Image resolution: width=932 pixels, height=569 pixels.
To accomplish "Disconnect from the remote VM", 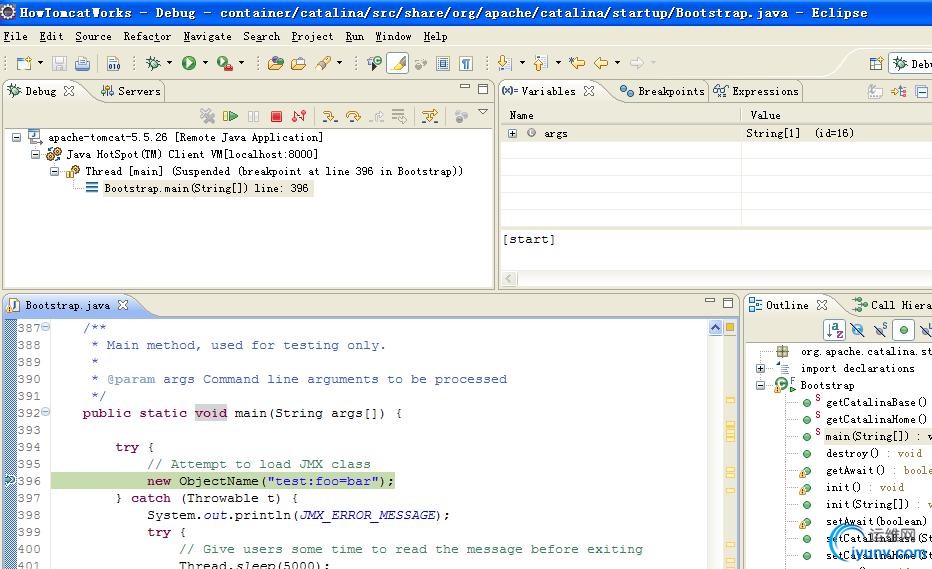I will (299, 116).
